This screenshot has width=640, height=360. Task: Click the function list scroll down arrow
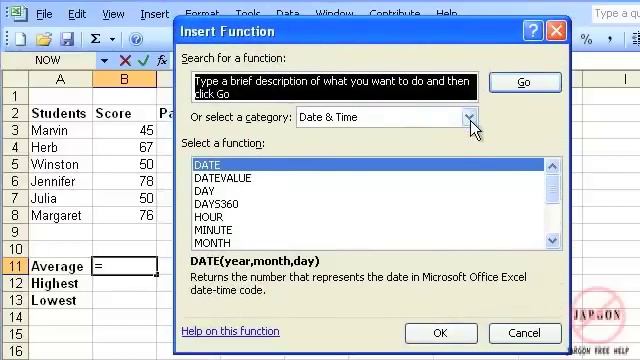point(553,240)
